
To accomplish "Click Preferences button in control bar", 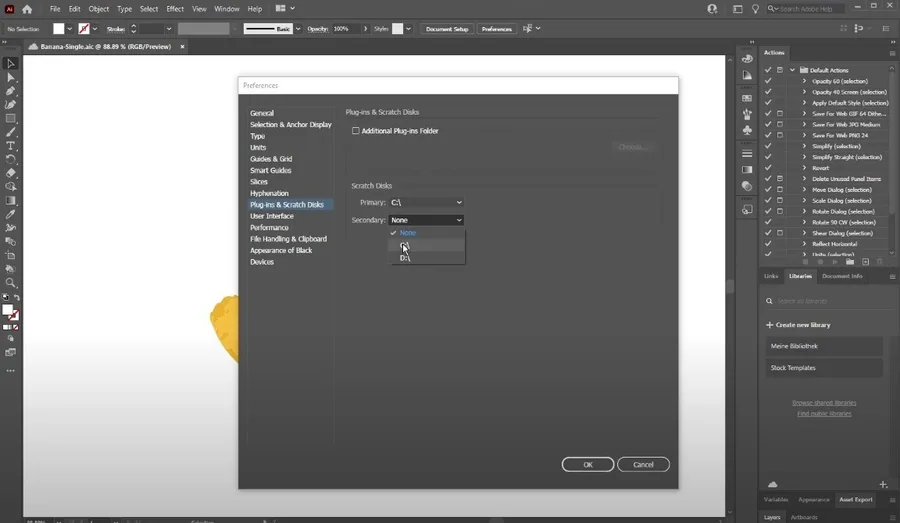I will click(x=496, y=29).
